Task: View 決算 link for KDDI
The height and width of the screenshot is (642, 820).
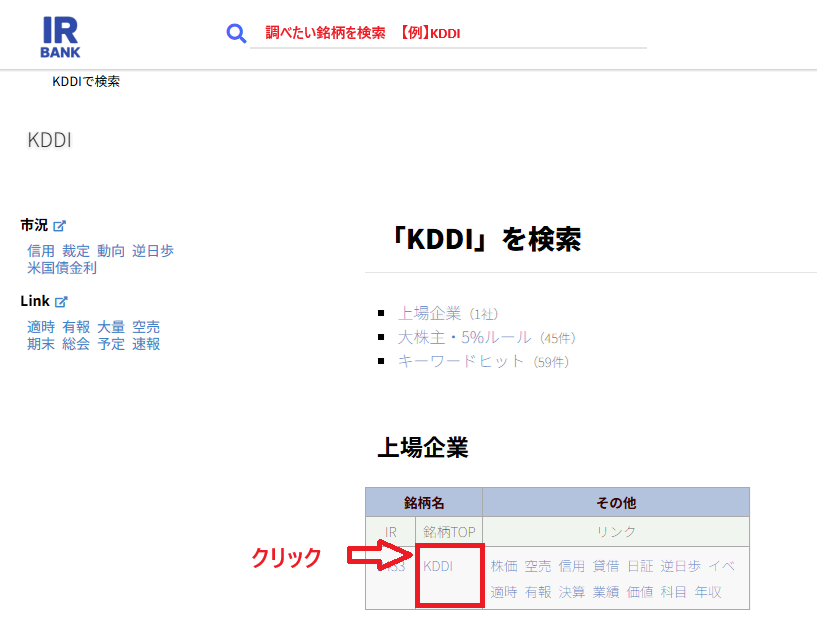Action: (572, 592)
